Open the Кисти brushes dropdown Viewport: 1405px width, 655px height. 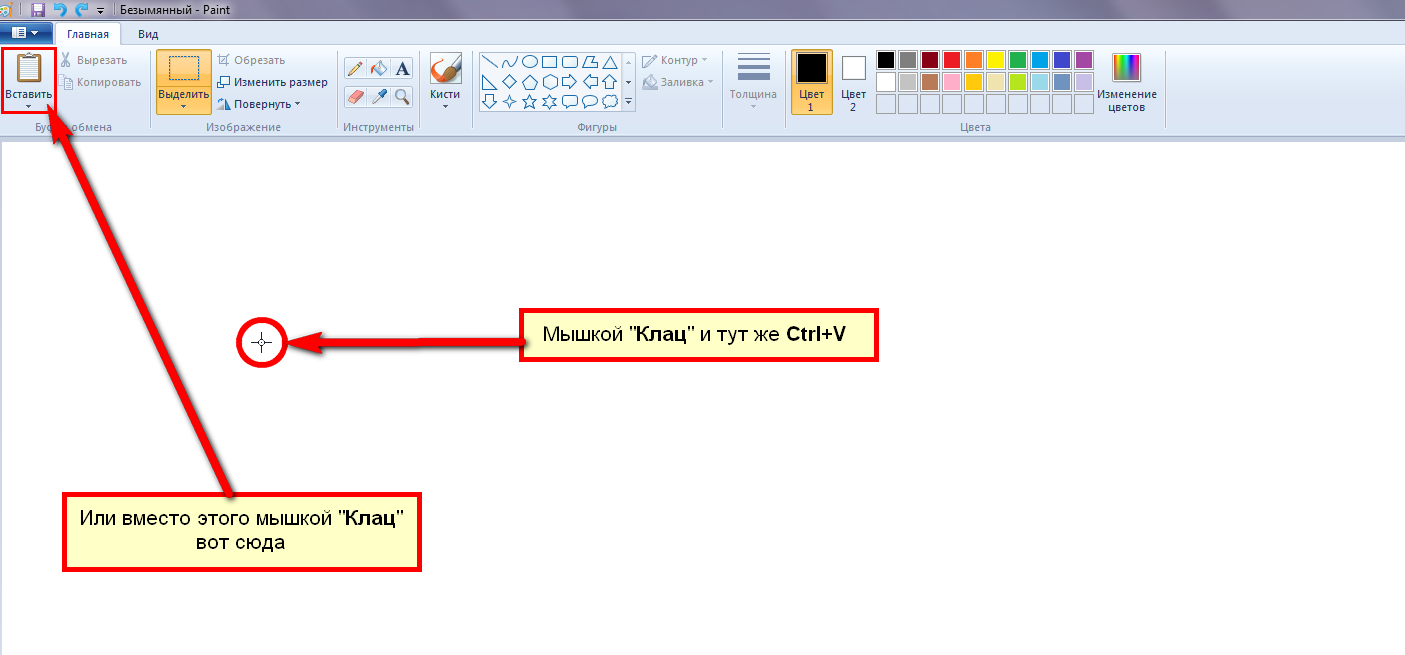click(445, 105)
